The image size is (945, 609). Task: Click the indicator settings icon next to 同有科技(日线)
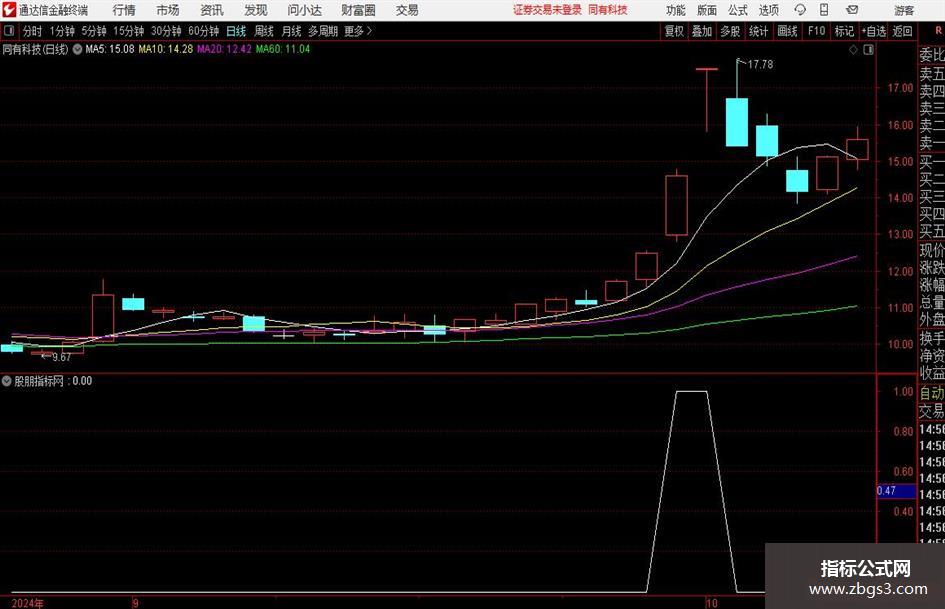point(77,49)
